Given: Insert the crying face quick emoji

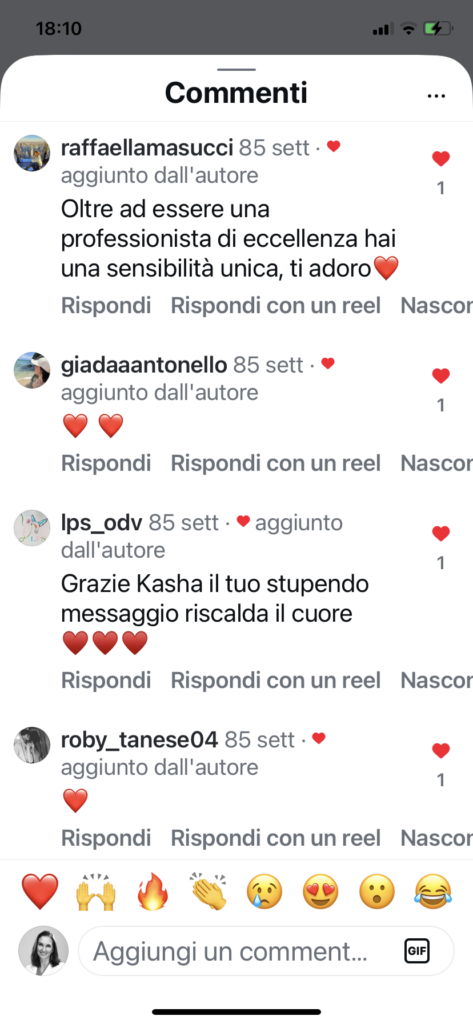Looking at the screenshot, I should point(265,891).
